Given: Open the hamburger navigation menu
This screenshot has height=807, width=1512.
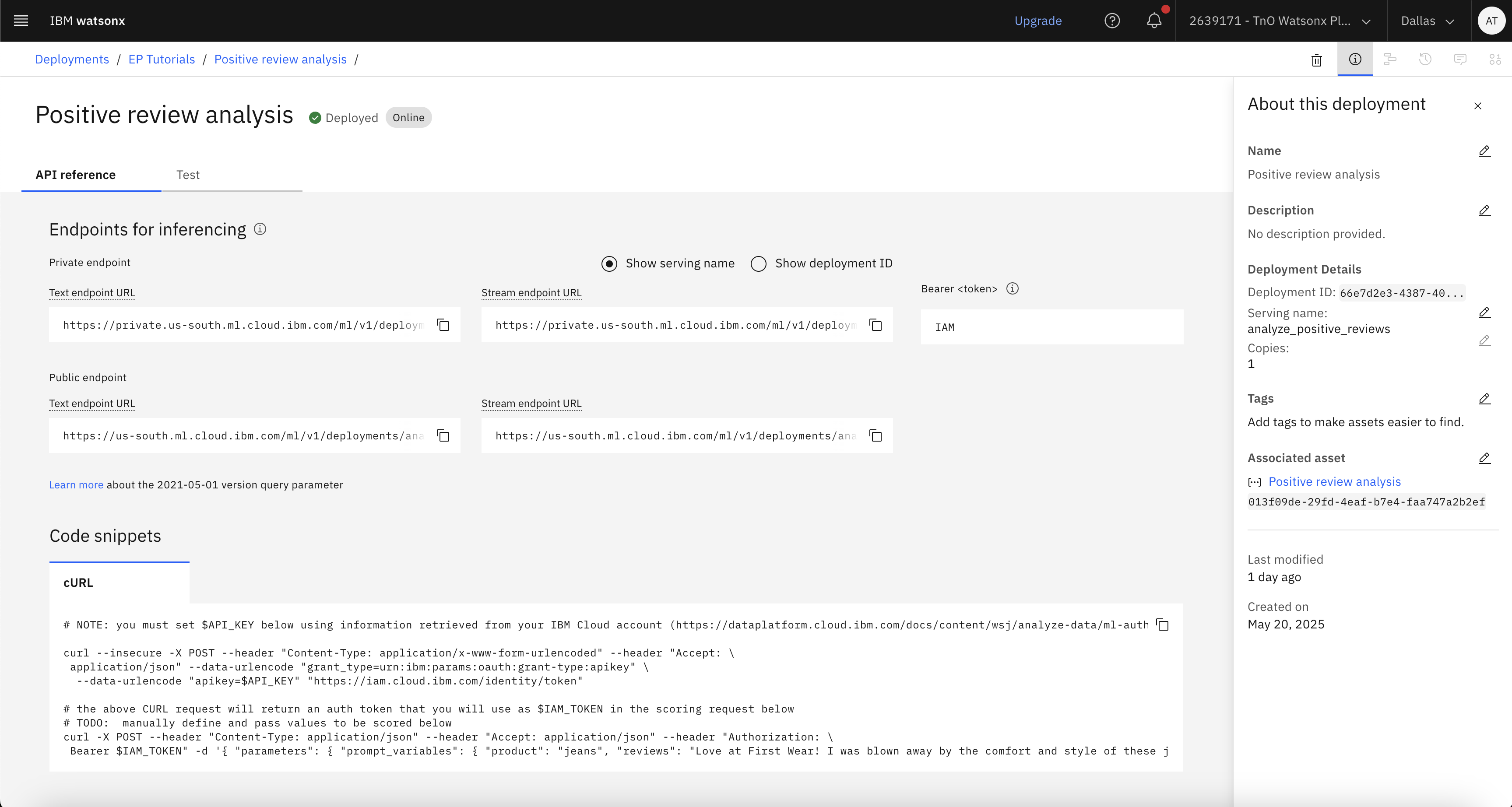Looking at the screenshot, I should pyautogui.click(x=21, y=21).
